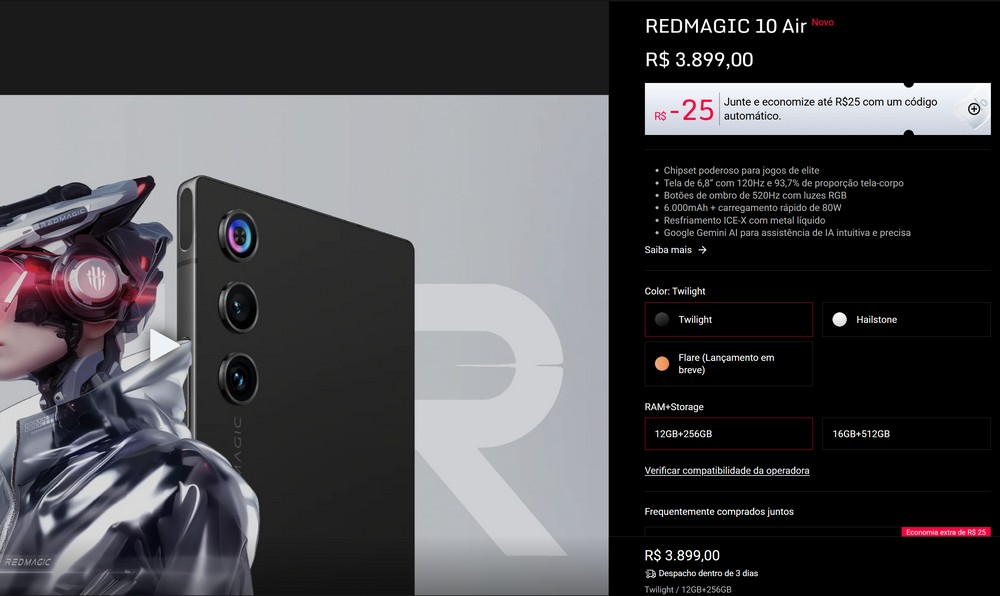The height and width of the screenshot is (596, 1000).
Task: Click the R$ -25 discount banner
Action: (818, 109)
